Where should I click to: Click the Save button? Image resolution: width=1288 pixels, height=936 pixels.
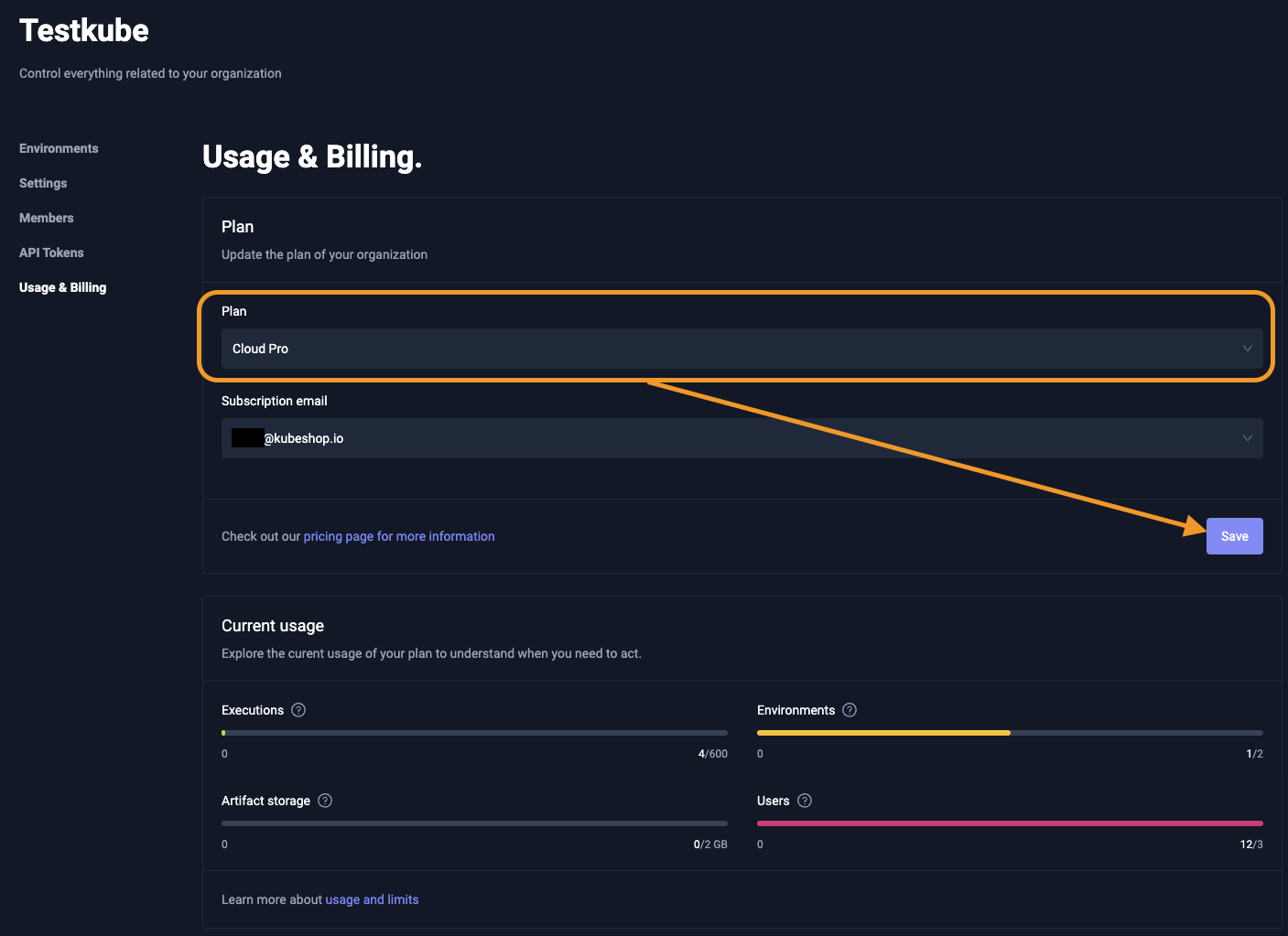click(1234, 536)
